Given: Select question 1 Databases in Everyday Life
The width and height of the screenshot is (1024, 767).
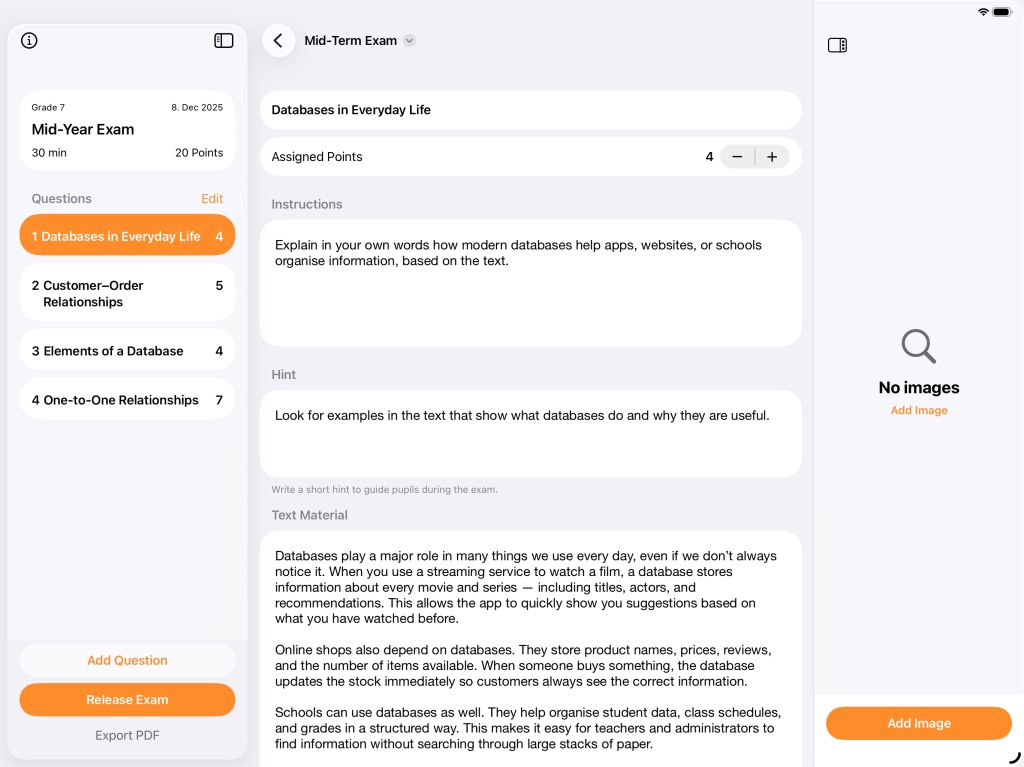Looking at the screenshot, I should pyautogui.click(x=127, y=236).
